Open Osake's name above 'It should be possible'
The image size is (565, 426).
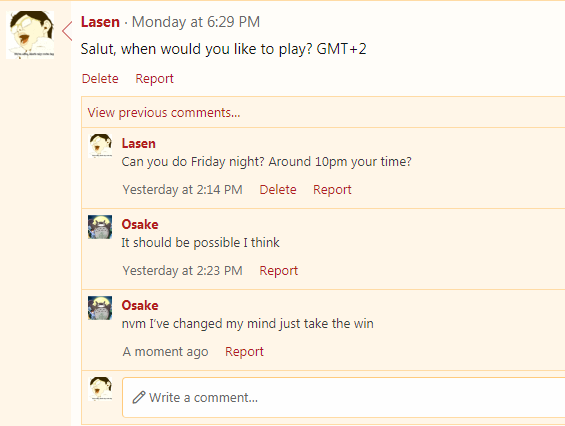140,225
